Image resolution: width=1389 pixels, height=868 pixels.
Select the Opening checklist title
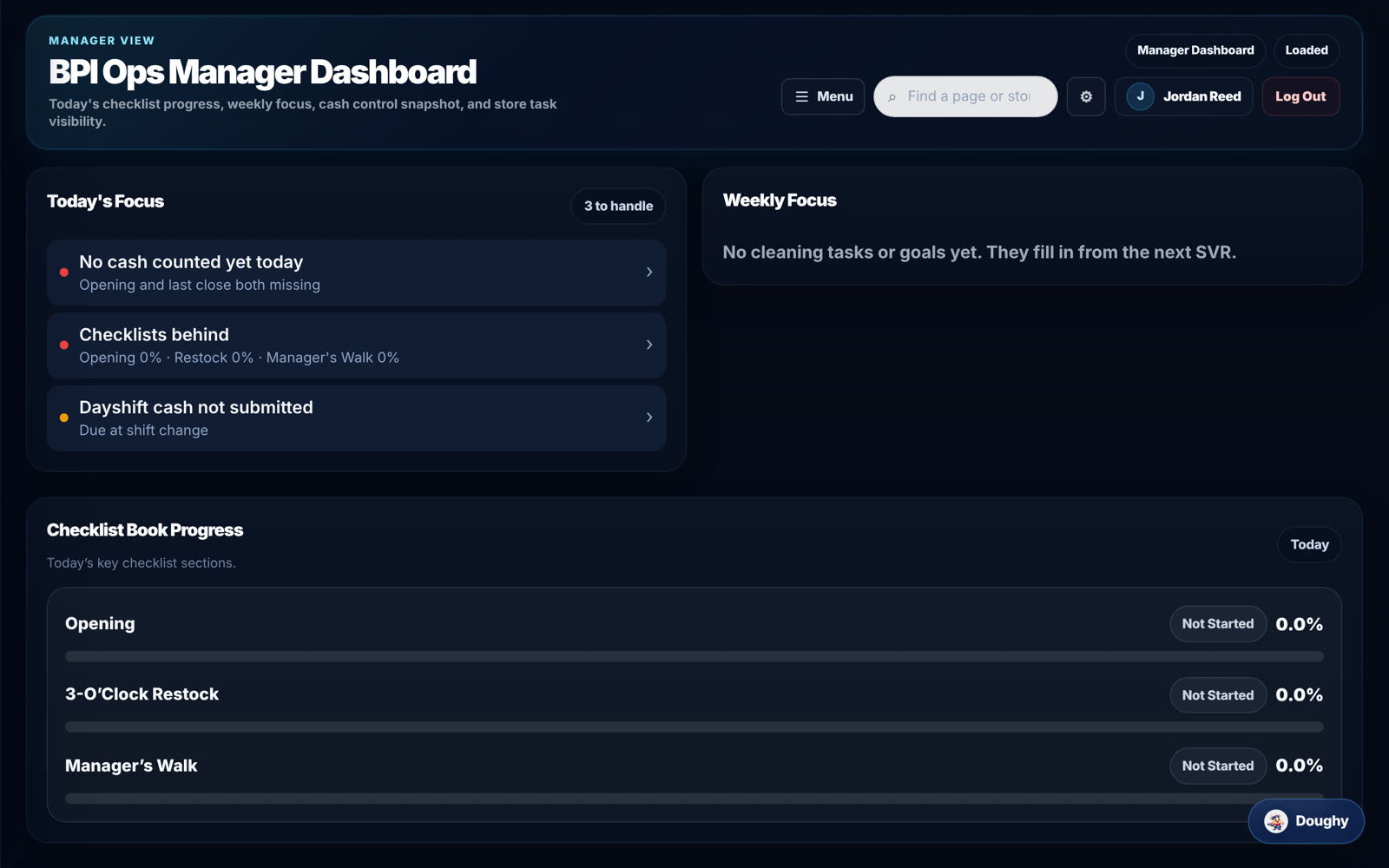pyautogui.click(x=100, y=623)
